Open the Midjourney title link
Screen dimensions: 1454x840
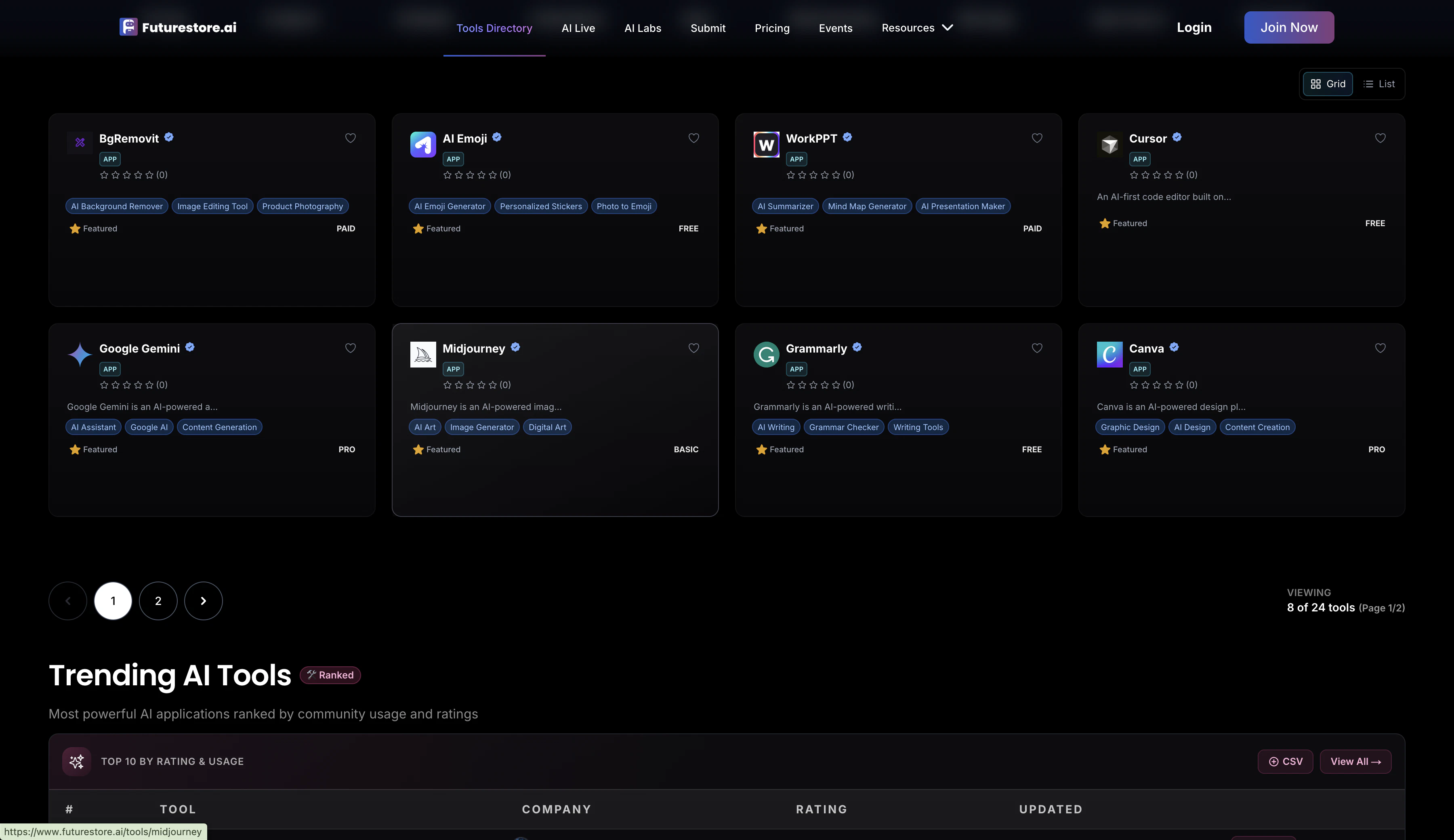tap(474, 349)
